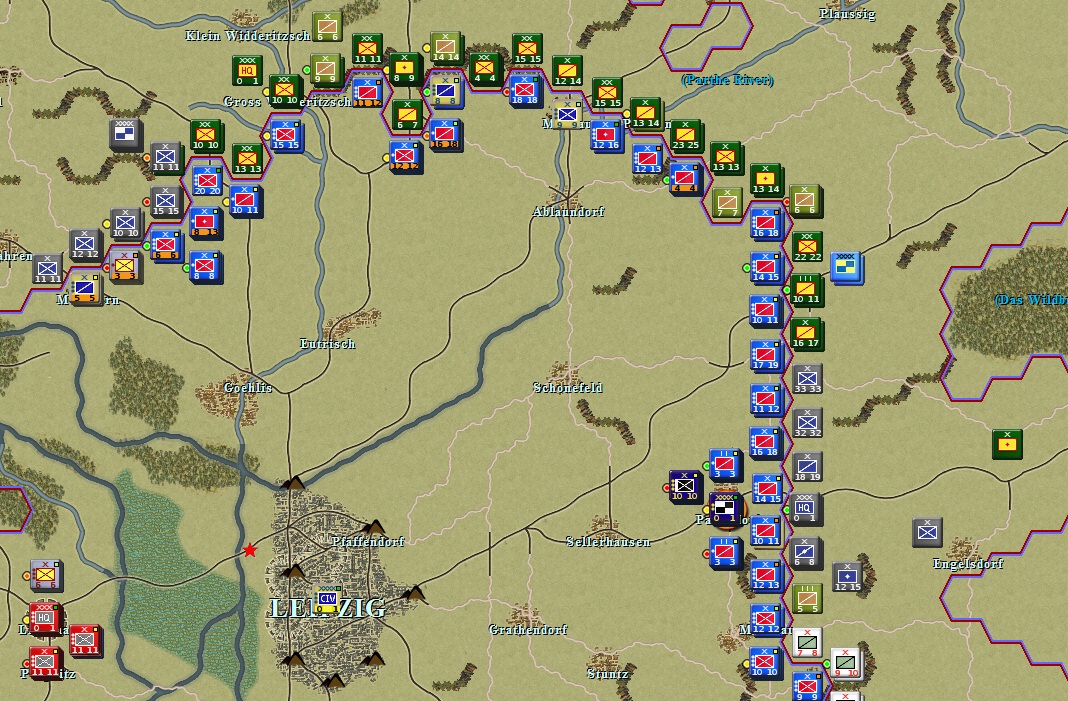Select white cavalry counter 7 8
The width and height of the screenshot is (1068, 701).
pyautogui.click(x=807, y=643)
